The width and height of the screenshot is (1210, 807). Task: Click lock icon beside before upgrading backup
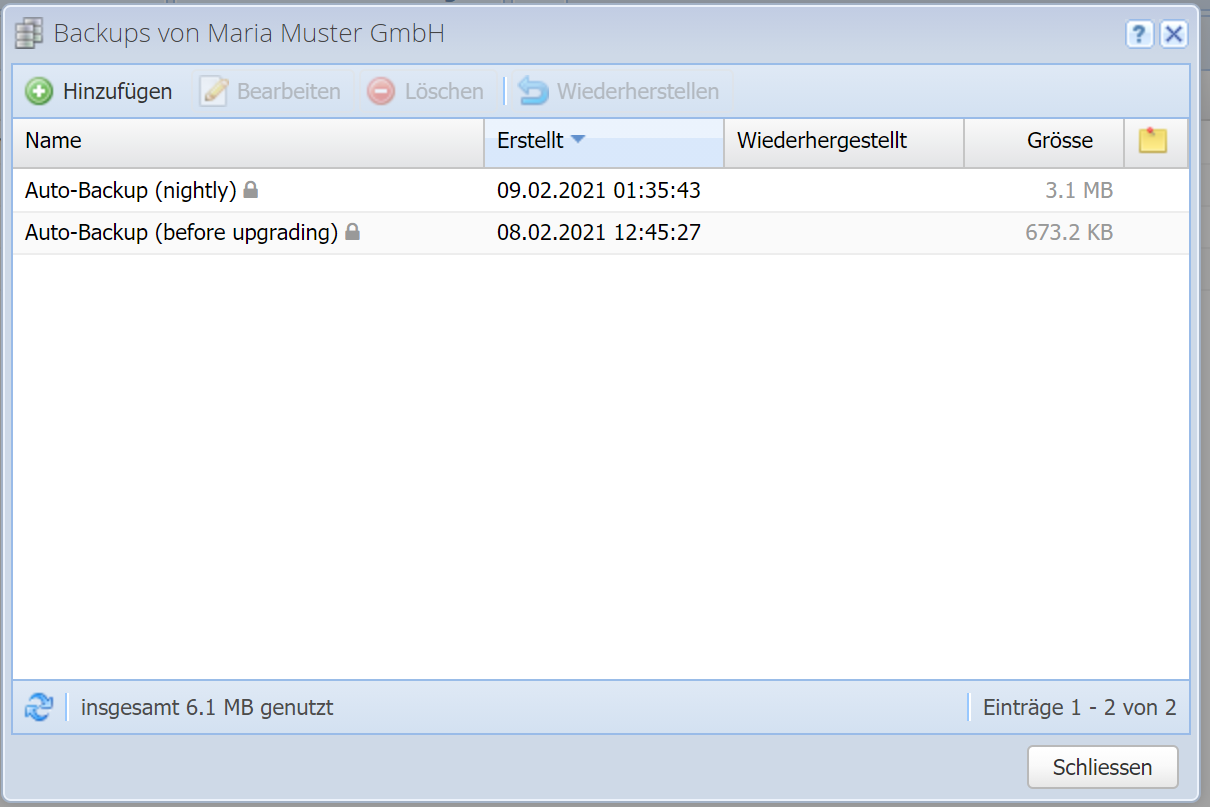click(x=352, y=232)
